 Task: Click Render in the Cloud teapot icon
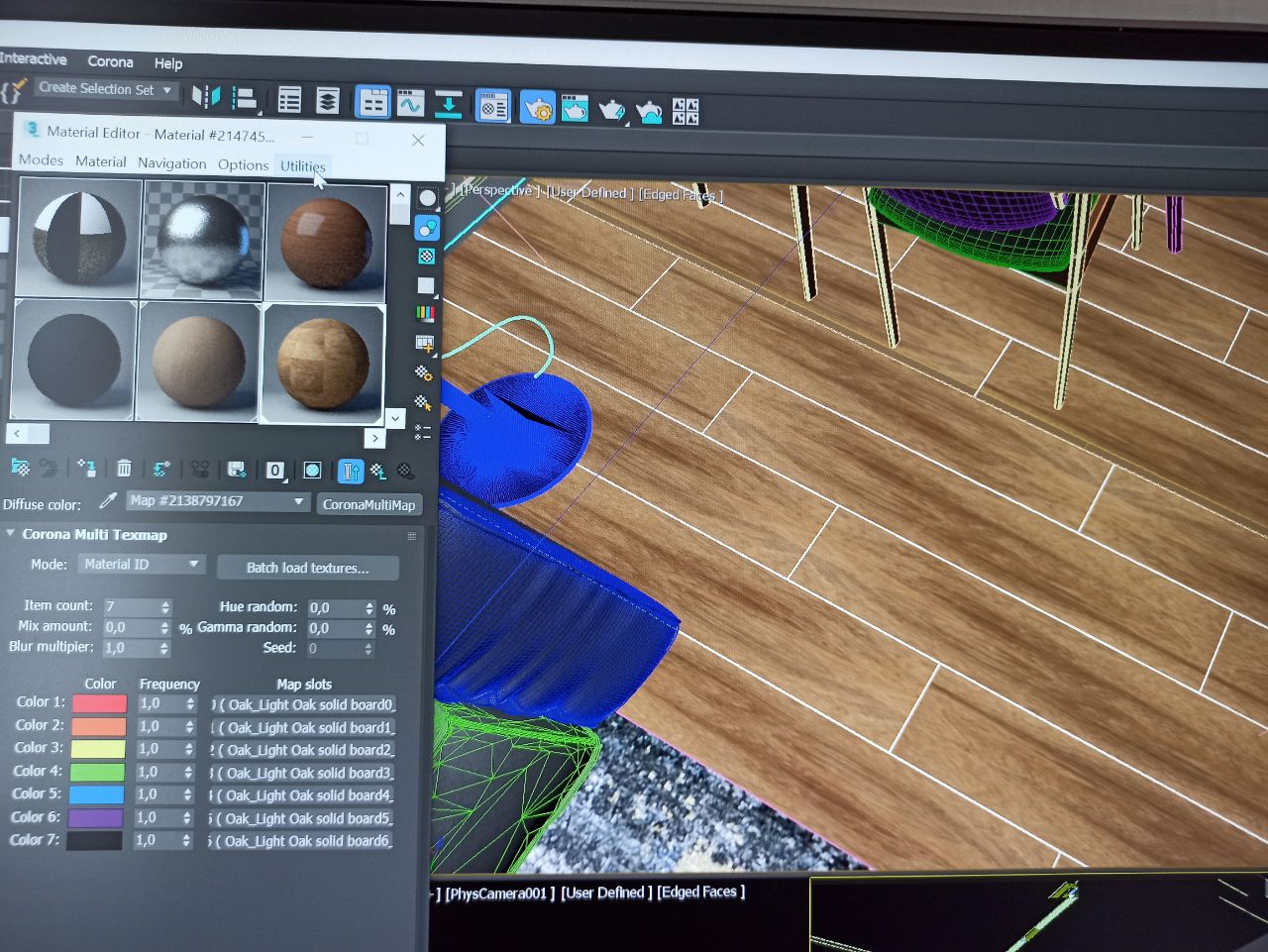point(649,111)
